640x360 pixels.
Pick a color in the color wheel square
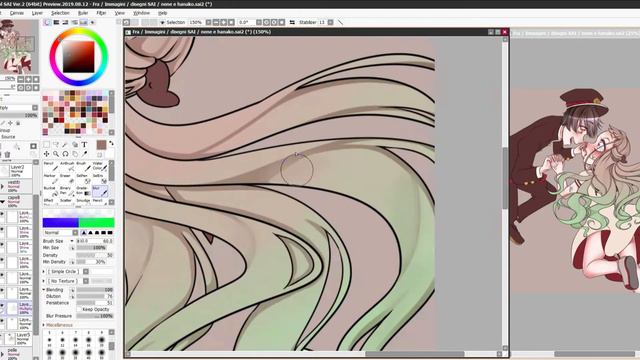click(x=78, y=57)
